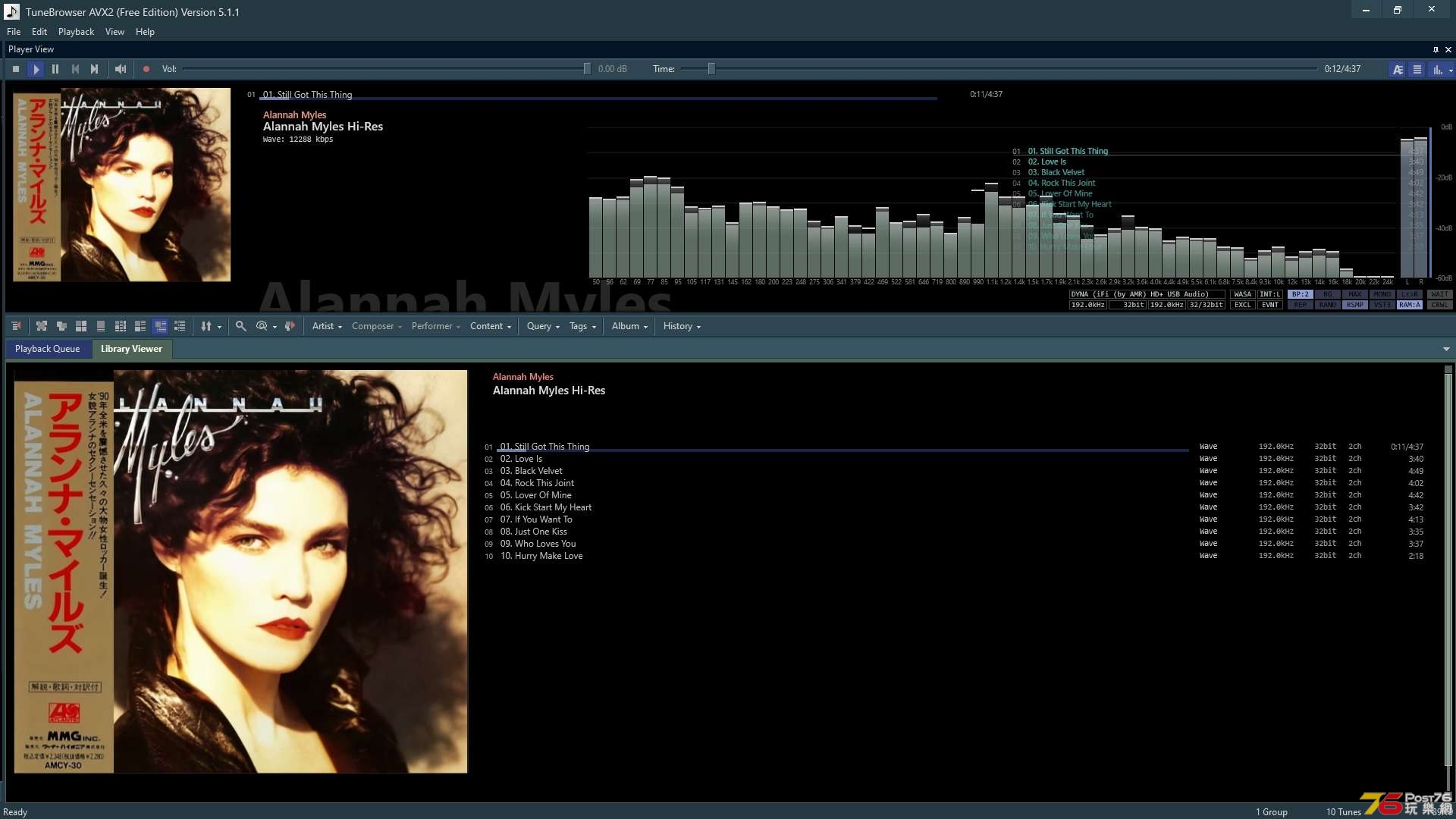Toggle the VST3 indicator
The image size is (1456, 819).
1382,305
